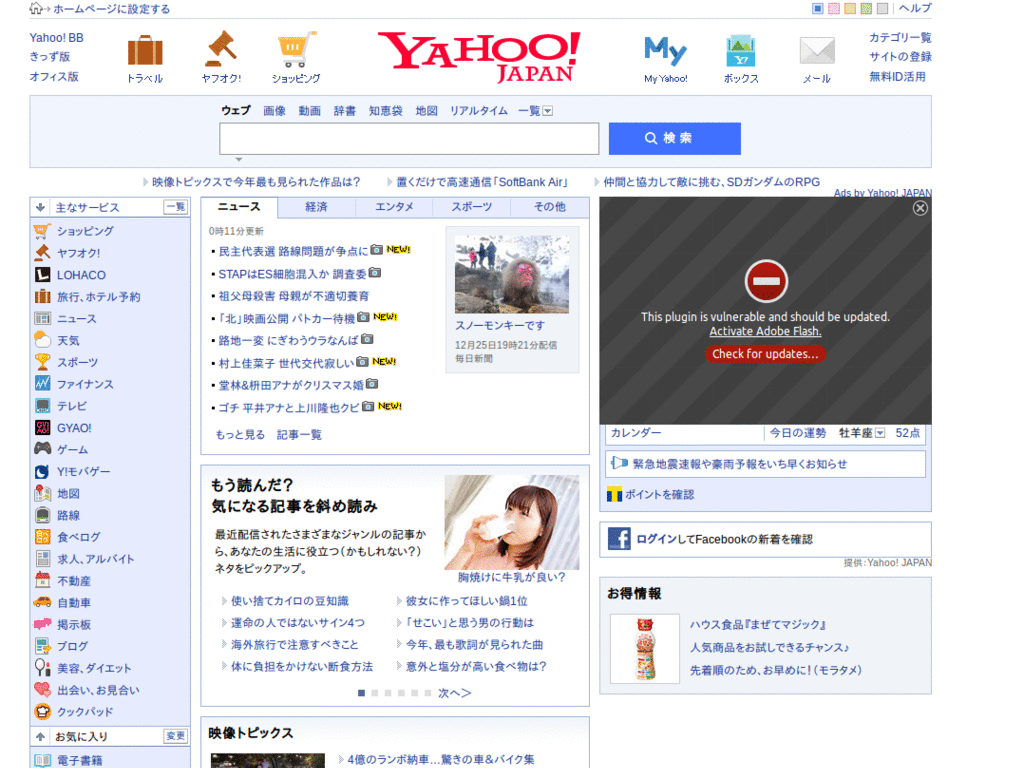Click the 地図 map sidebar icon
This screenshot has width=1024, height=768.
pos(42,493)
